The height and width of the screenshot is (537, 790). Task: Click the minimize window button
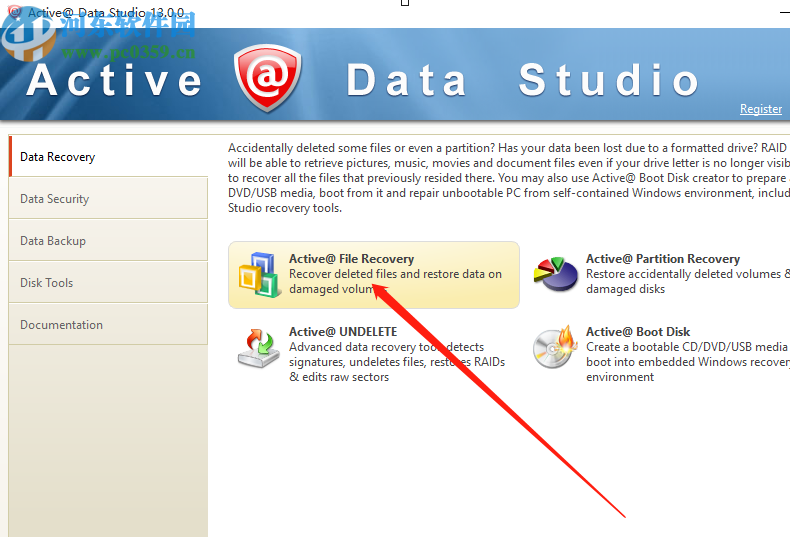[x=784, y=12]
